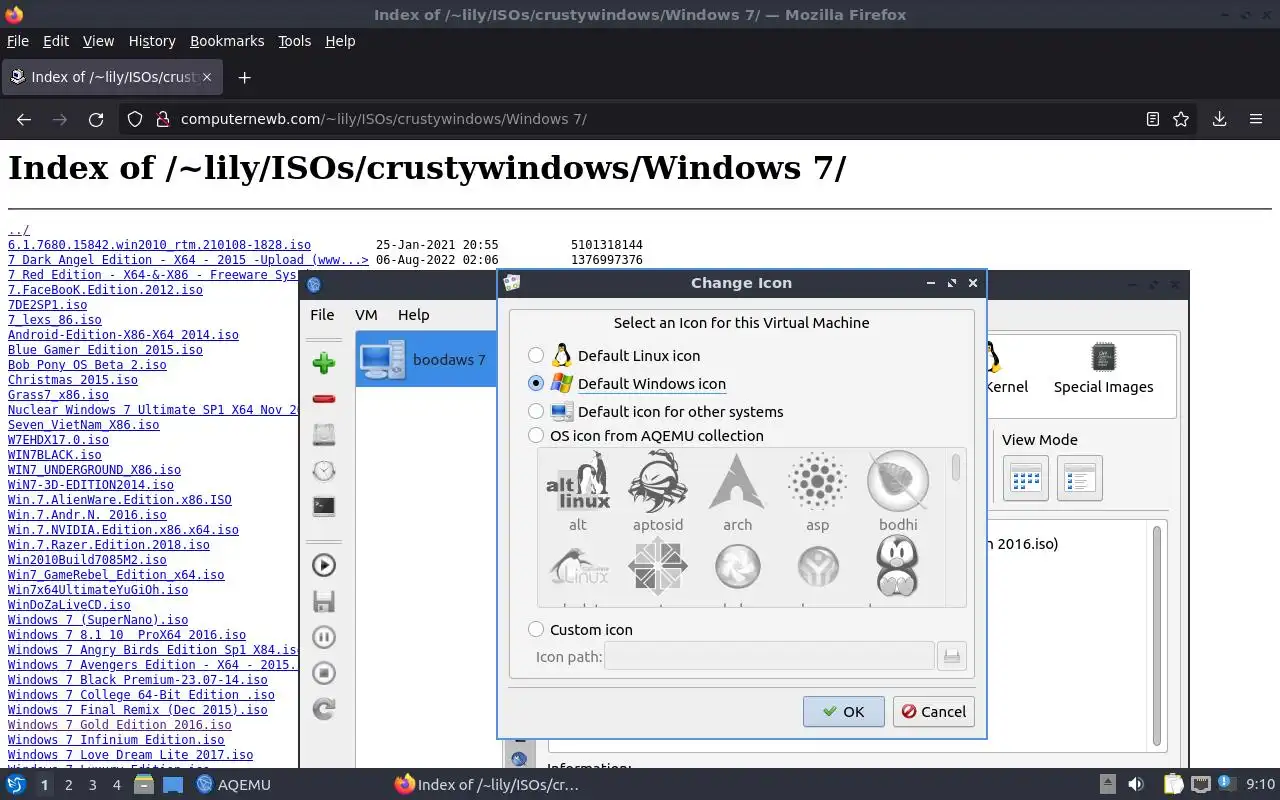Open Firefox Bookmarks menu
The height and width of the screenshot is (800, 1280).
coord(227,41)
